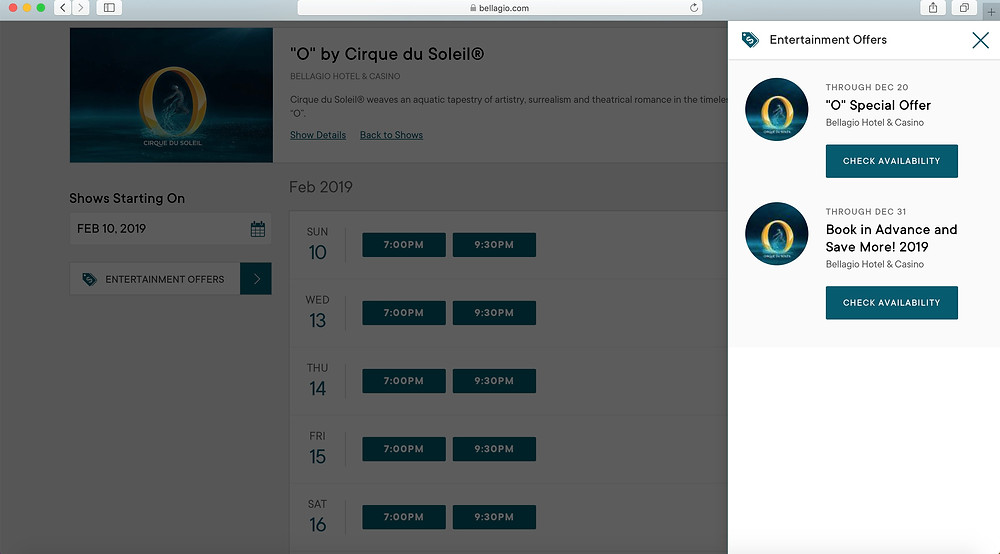
Task: Show all tabs overview in Safari
Action: click(x=964, y=8)
